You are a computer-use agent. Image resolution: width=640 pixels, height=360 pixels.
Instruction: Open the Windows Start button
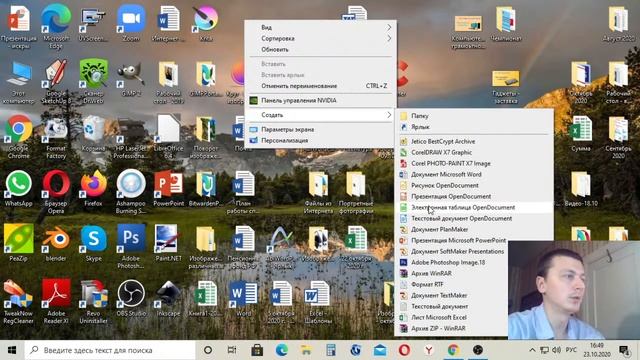coord(12,350)
